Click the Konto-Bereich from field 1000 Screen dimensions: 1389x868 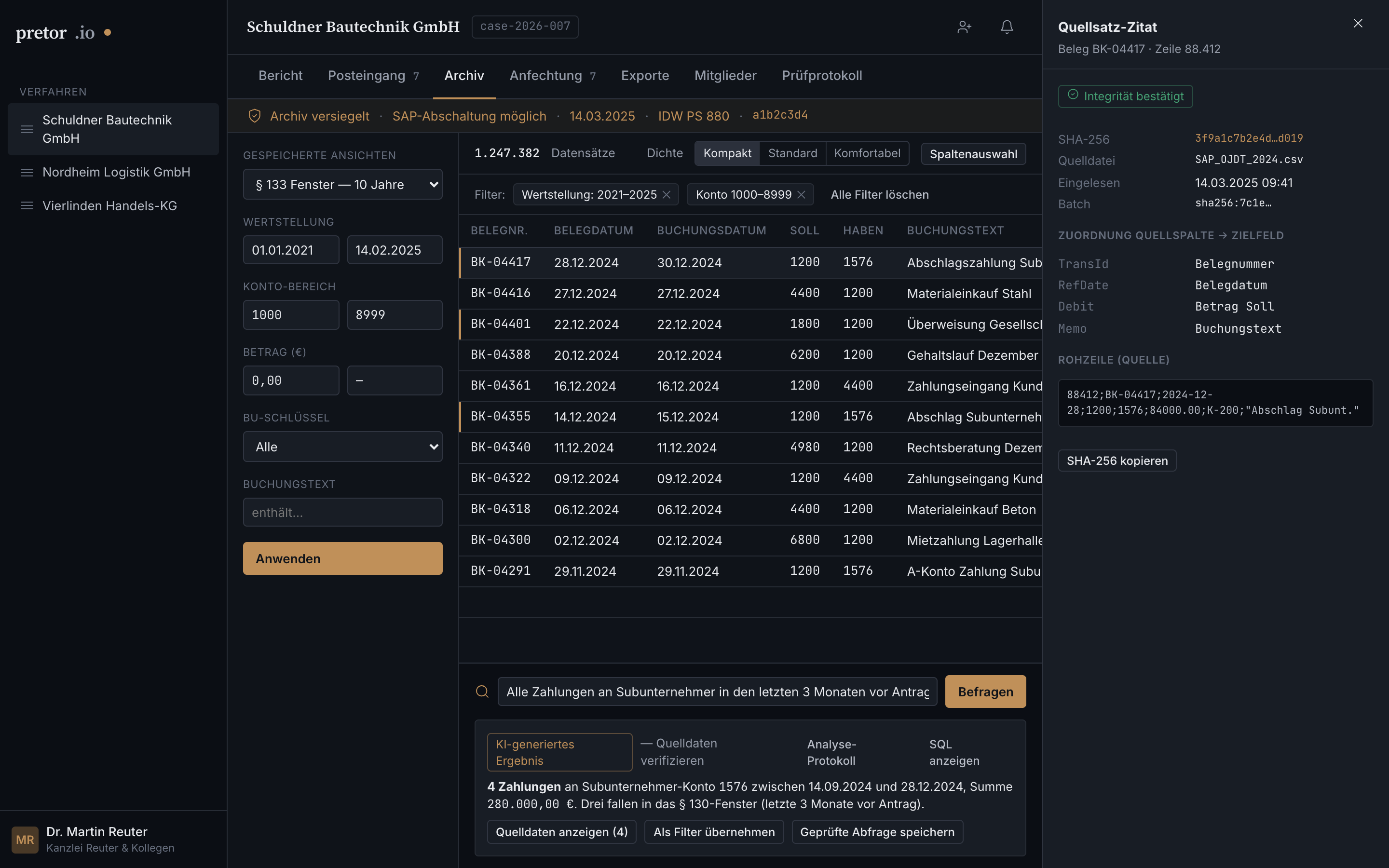point(291,314)
